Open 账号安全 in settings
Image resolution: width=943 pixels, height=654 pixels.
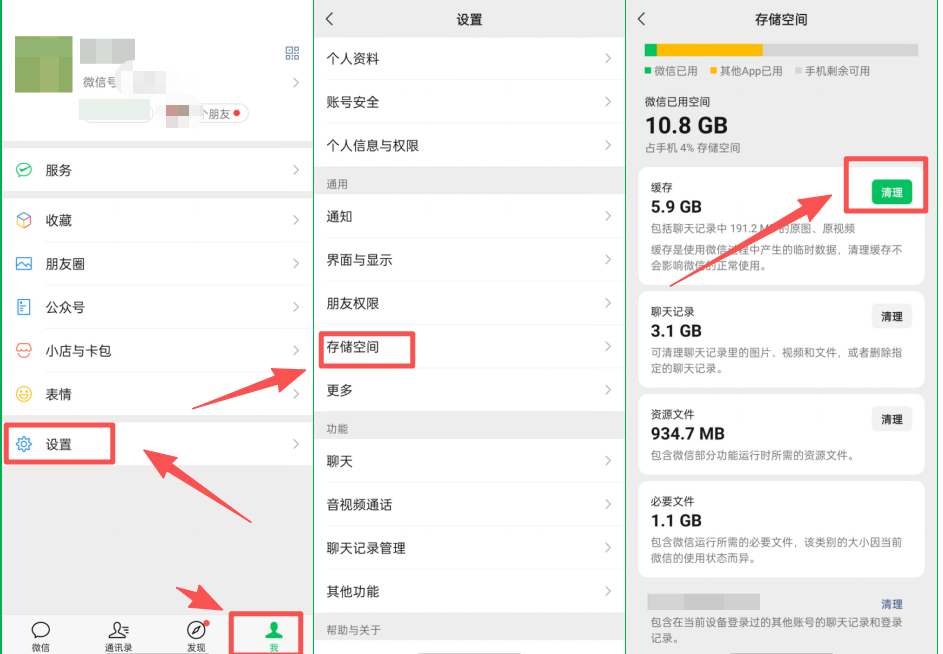469,102
